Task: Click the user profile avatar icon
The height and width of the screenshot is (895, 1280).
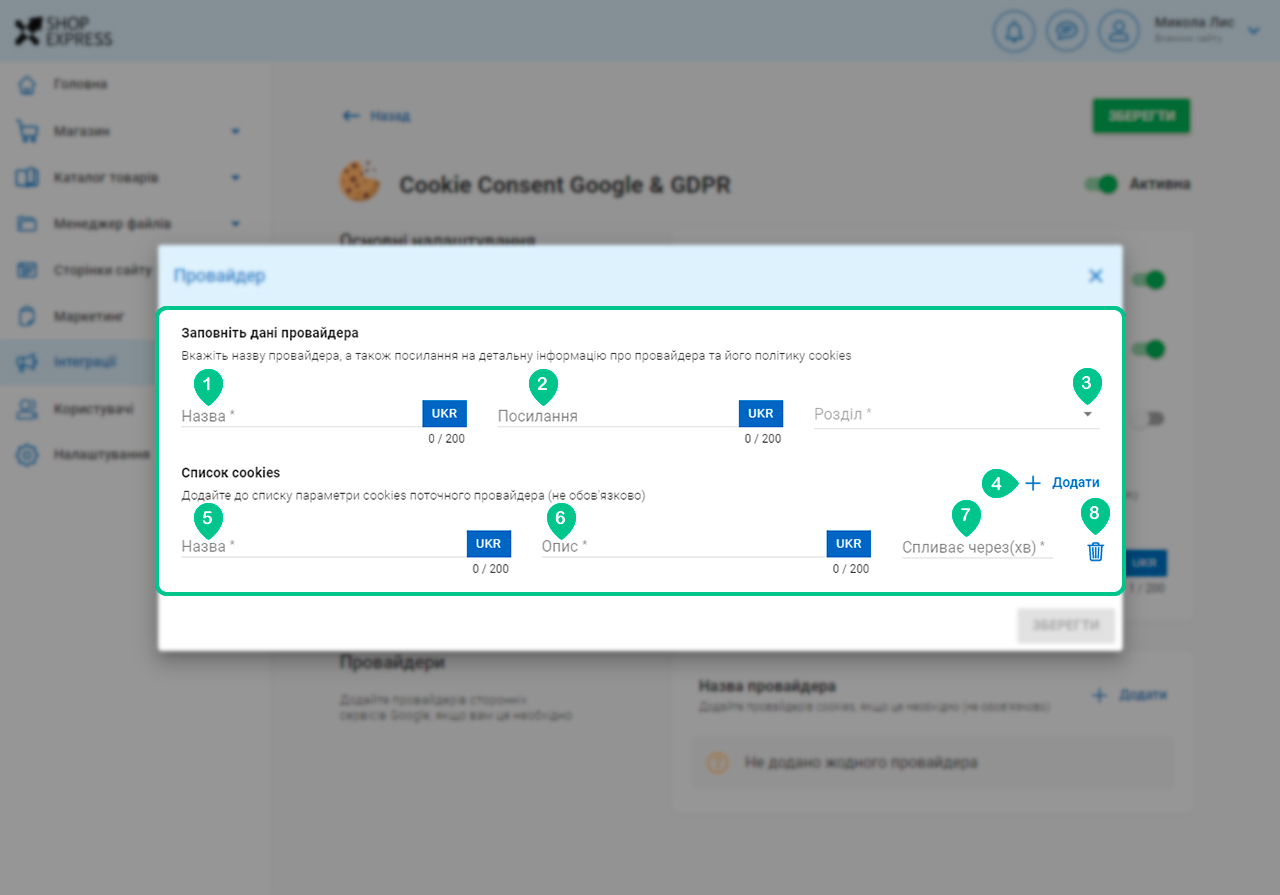Action: coord(1119,31)
